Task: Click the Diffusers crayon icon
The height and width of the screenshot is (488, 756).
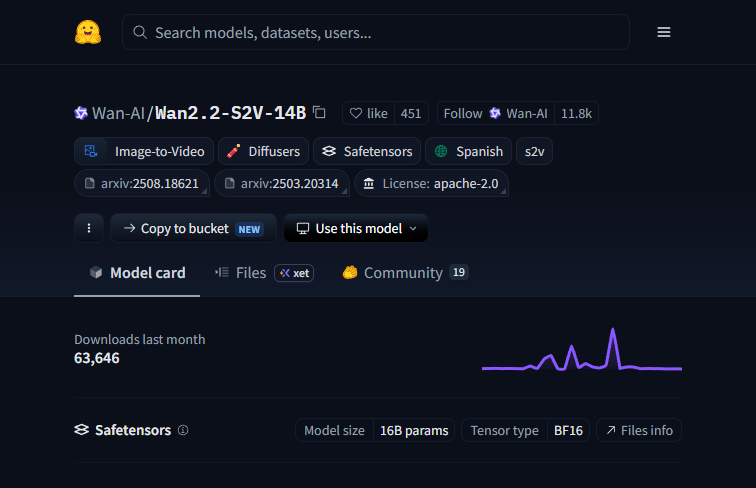Action: click(233, 151)
